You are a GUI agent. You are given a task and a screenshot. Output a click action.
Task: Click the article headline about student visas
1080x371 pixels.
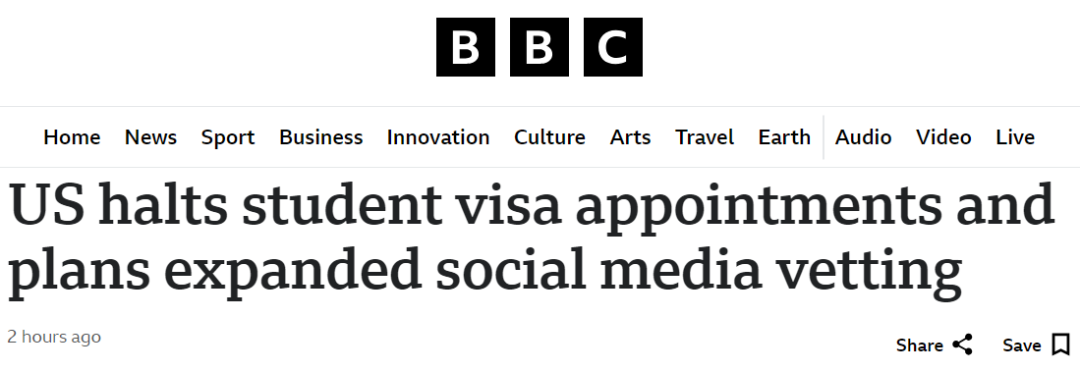[531, 238]
